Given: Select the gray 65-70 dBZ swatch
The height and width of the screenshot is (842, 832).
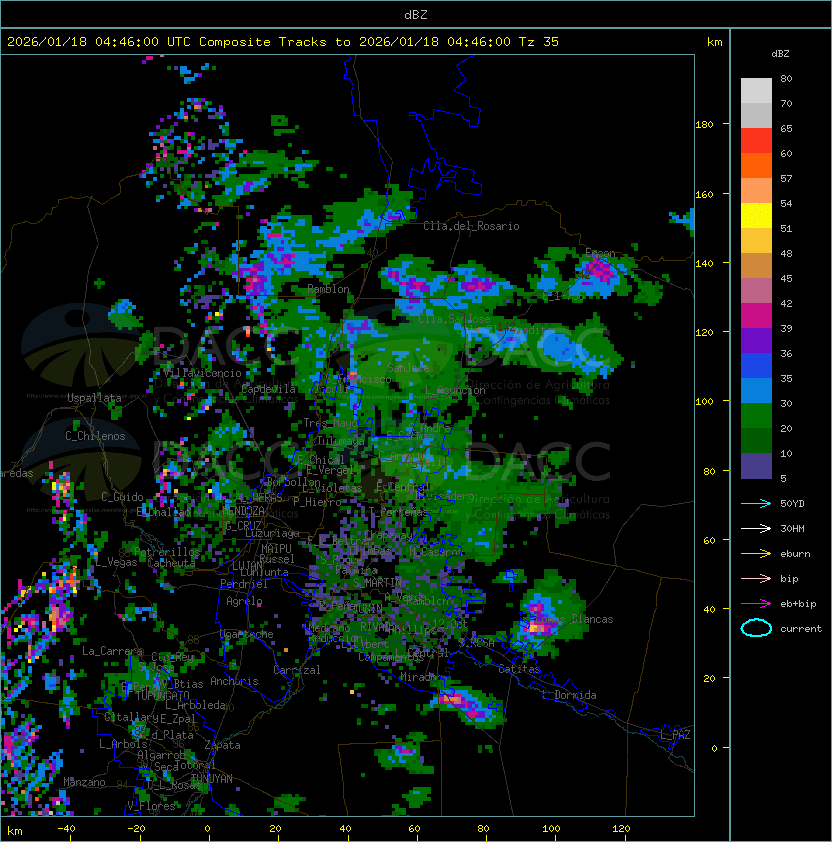Looking at the screenshot, I should tap(756, 115).
